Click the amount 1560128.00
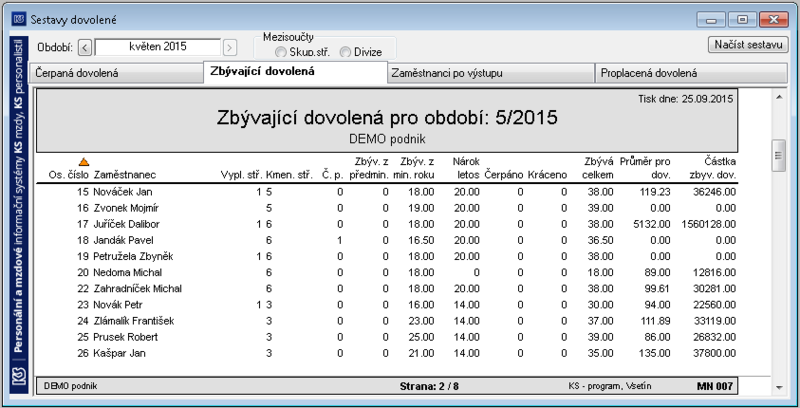This screenshot has width=800, height=408. coord(708,224)
